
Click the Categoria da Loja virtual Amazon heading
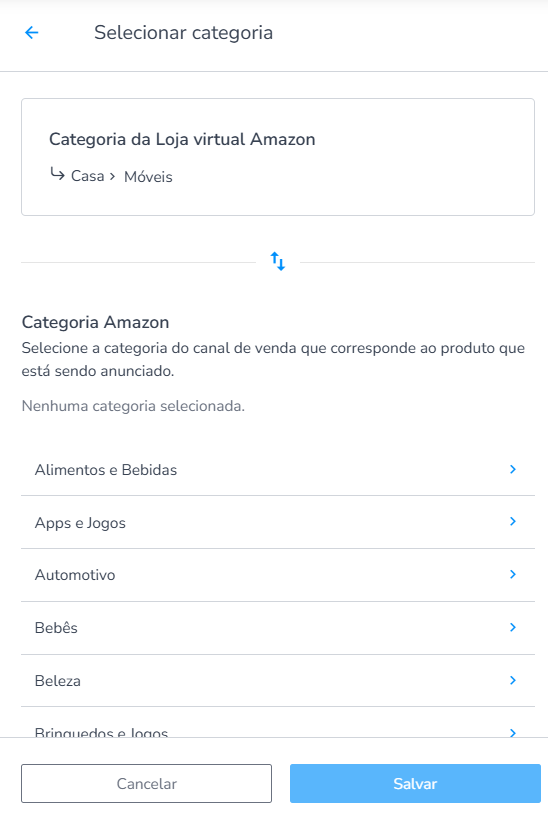(x=182, y=139)
